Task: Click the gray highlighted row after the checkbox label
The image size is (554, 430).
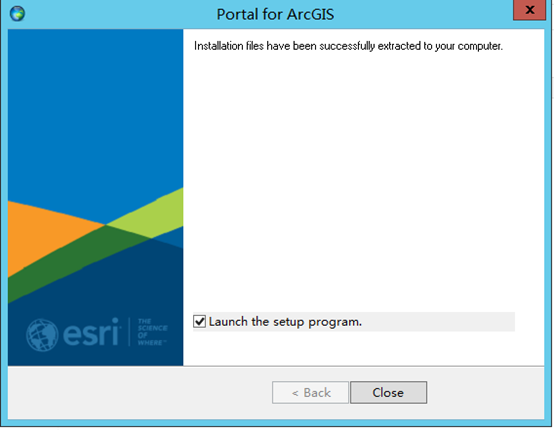Action: [x=438, y=322]
